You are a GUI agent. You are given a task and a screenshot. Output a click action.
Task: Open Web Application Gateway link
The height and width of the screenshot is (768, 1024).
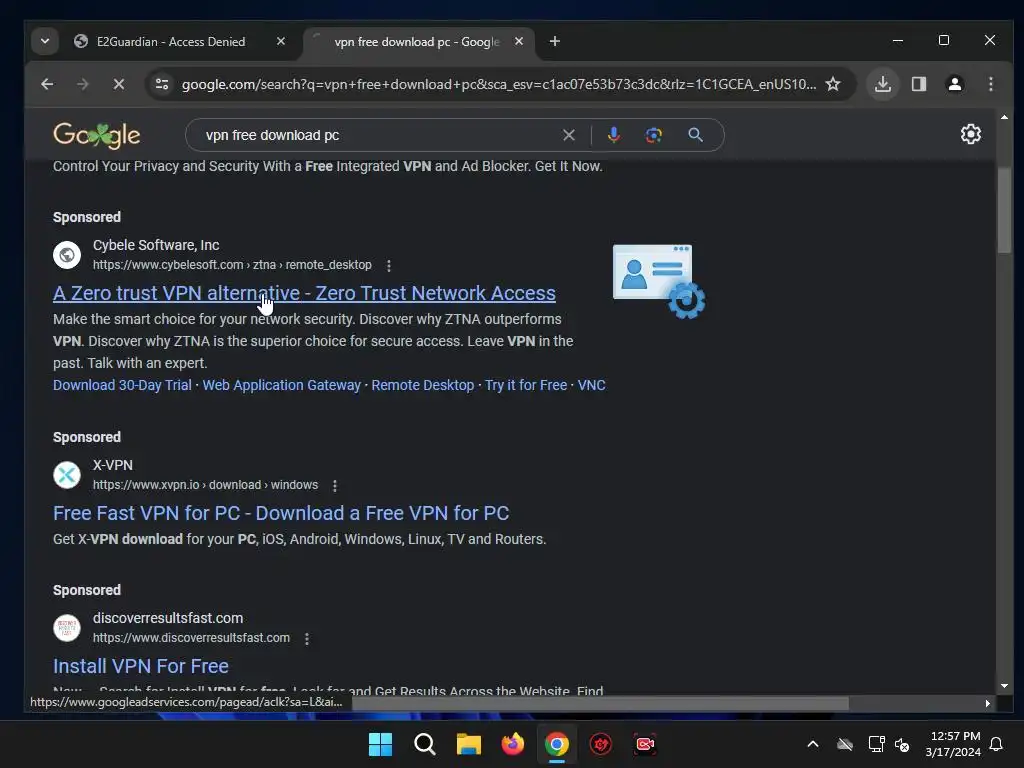pos(281,385)
